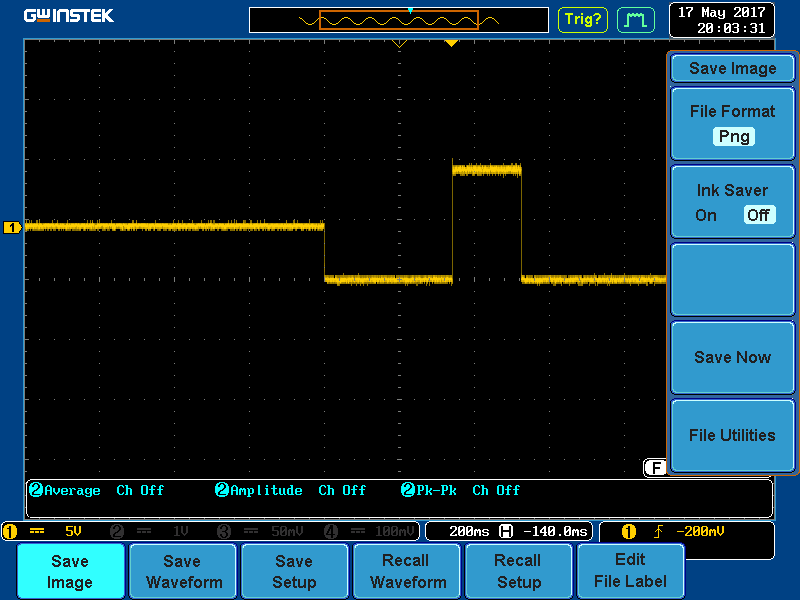Screen dimensions: 800x600
Task: Click the cyan marker on the memory bar
Action: 410,10
